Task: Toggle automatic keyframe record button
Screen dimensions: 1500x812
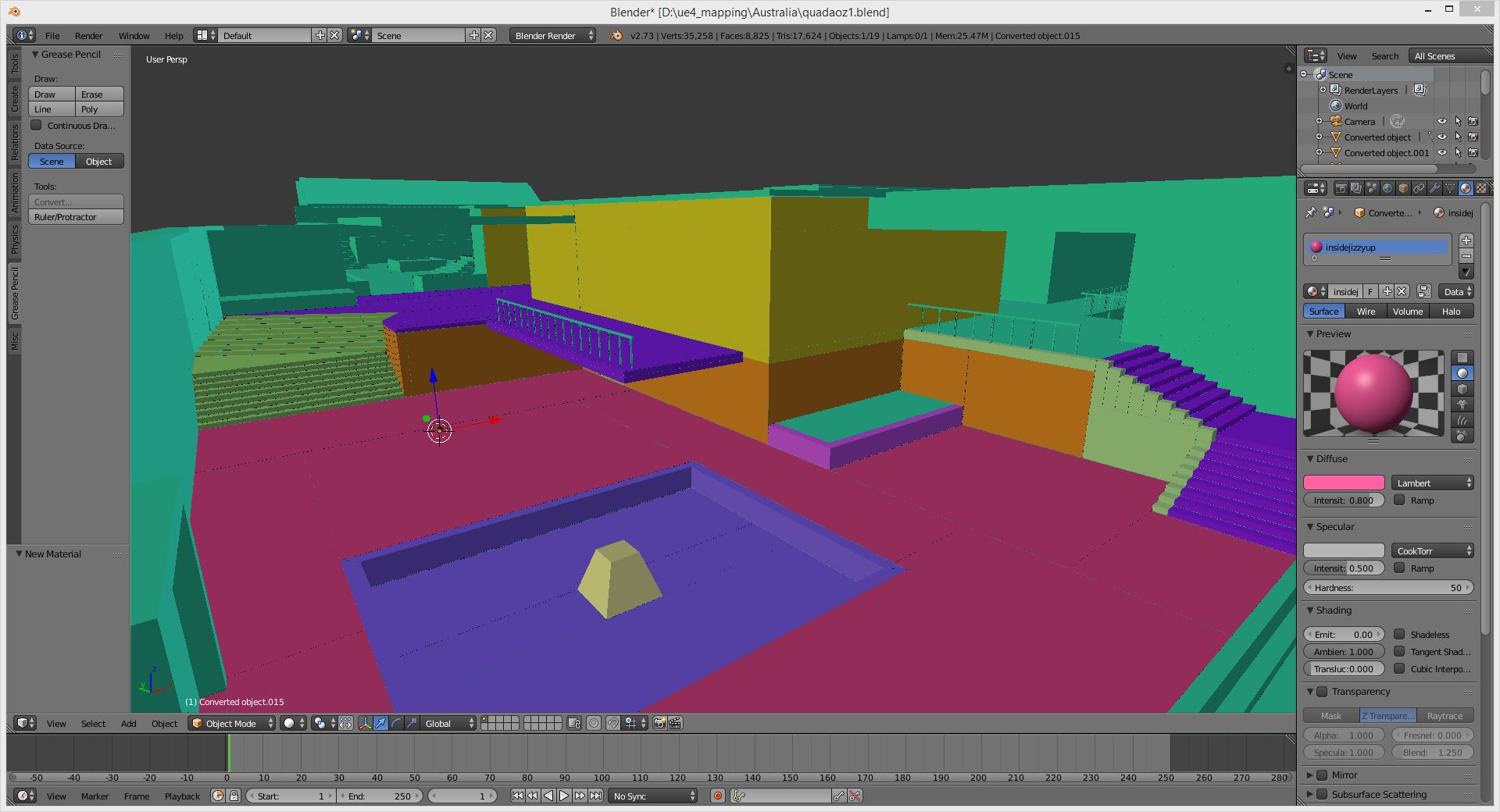Action: coord(718,796)
